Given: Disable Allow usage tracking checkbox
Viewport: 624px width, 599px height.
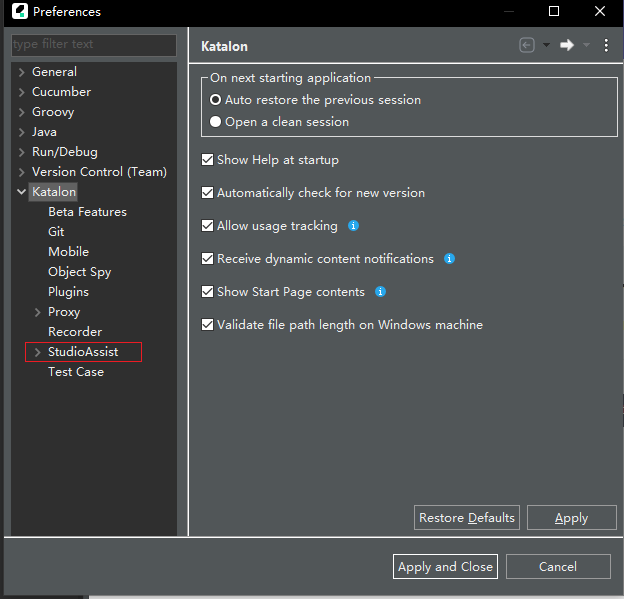Looking at the screenshot, I should (x=207, y=226).
